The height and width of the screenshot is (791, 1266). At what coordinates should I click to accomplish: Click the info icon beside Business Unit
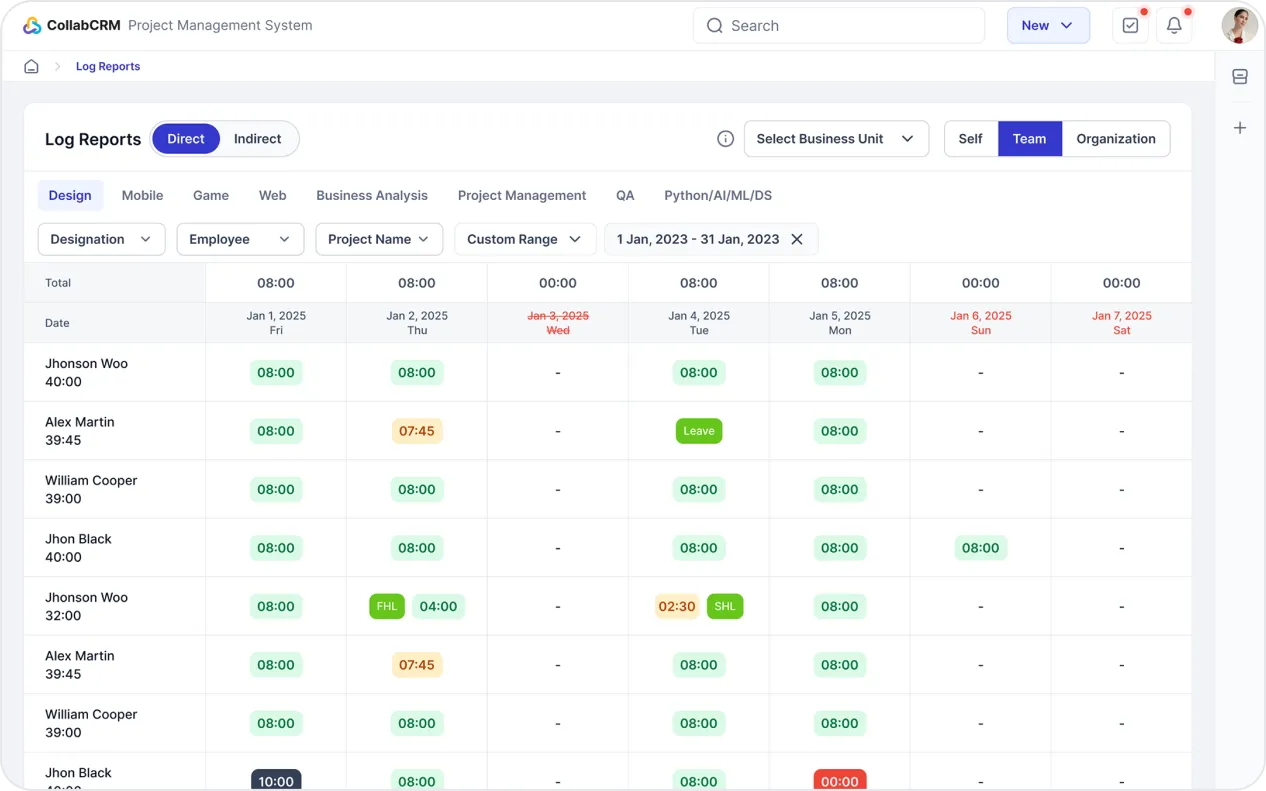(x=726, y=139)
